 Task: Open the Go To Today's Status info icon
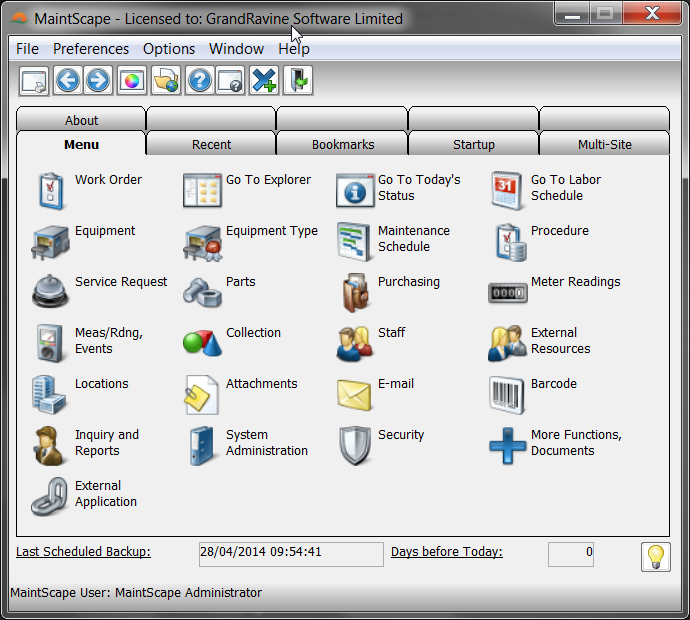coord(355,191)
